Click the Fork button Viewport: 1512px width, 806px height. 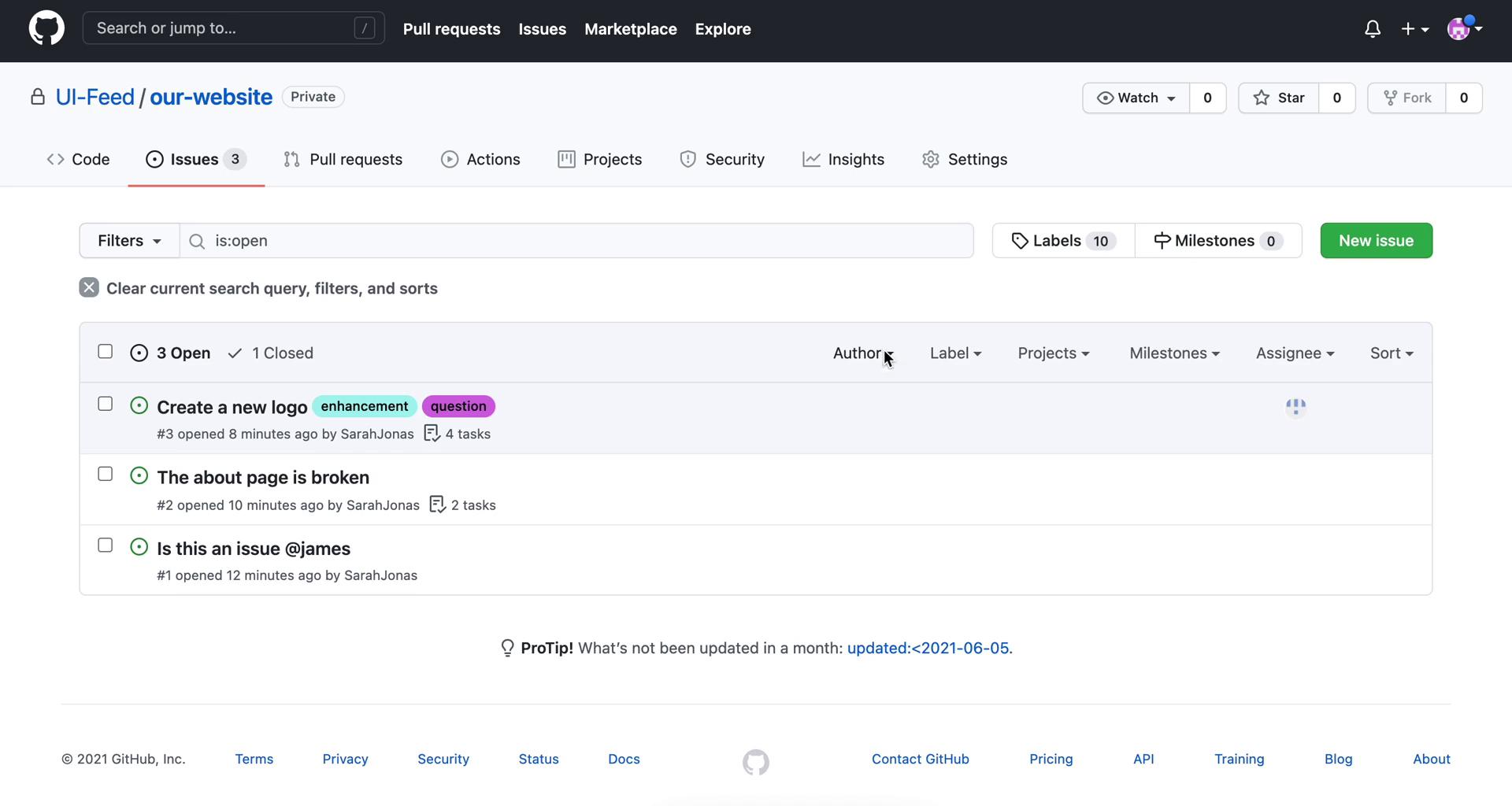(1407, 98)
